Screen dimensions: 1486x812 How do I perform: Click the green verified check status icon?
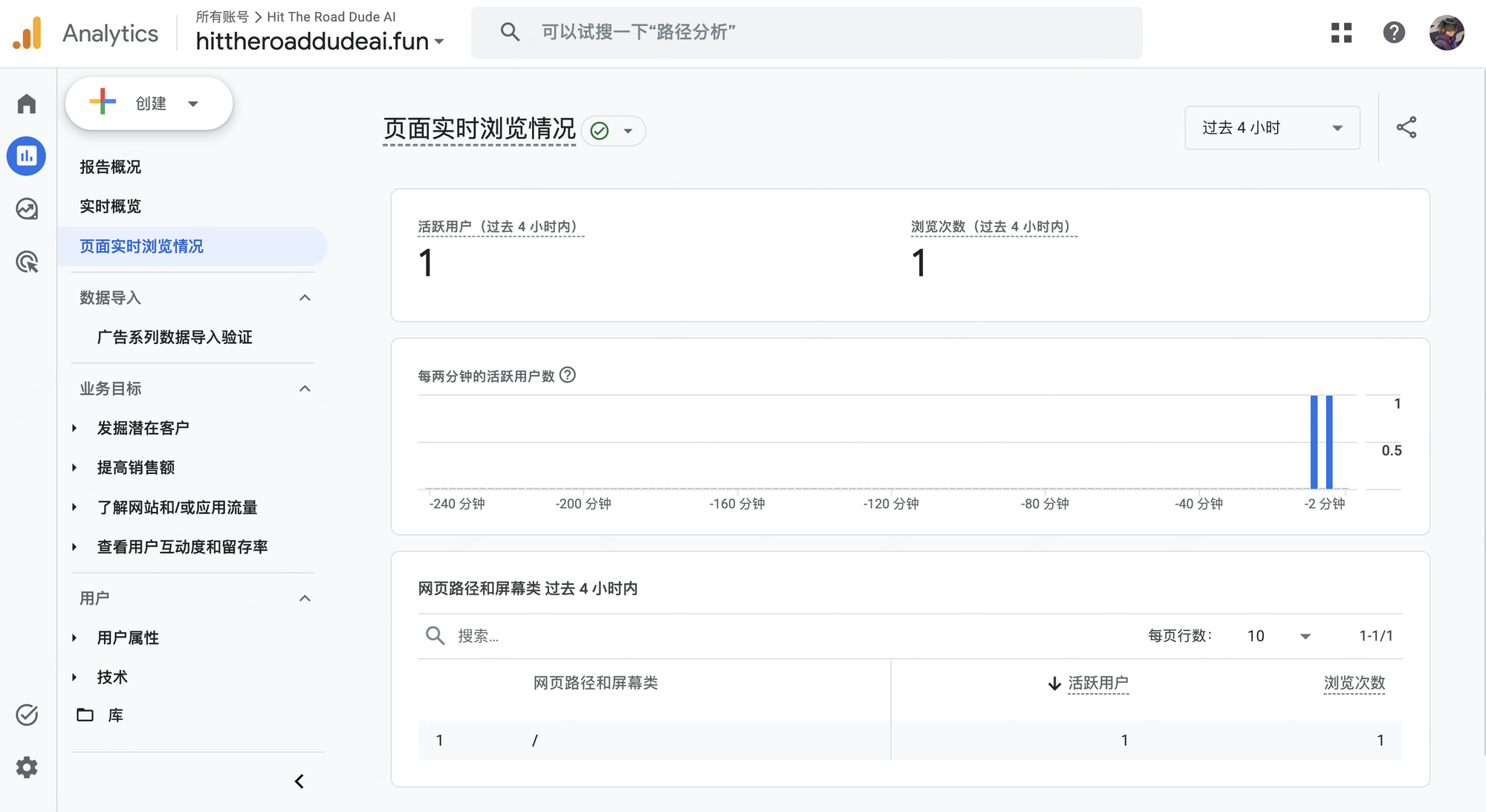[x=600, y=131]
